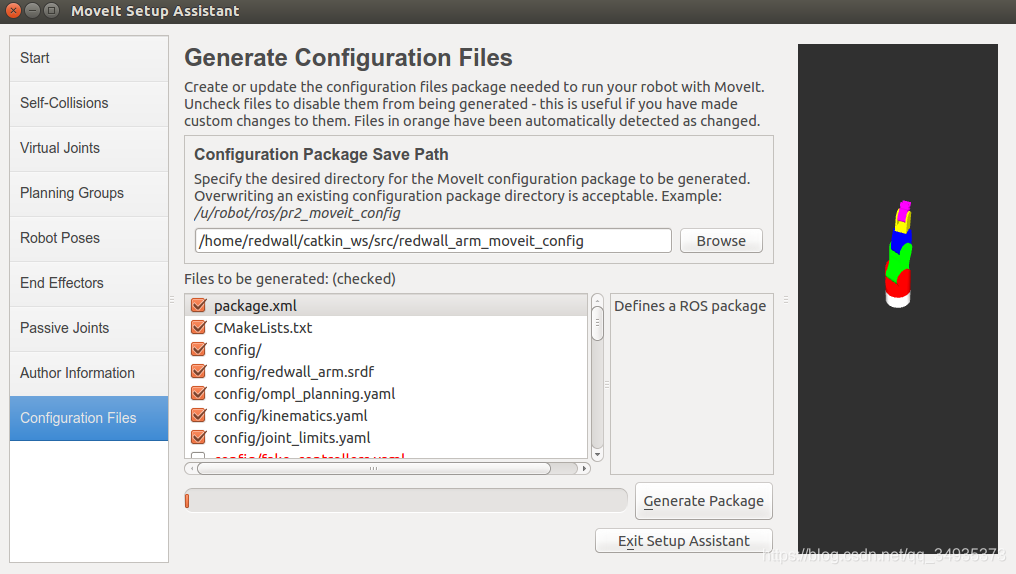Screen dimensions: 1016x574
Task: Click the robot arm 3D preview
Action: (x=898, y=298)
